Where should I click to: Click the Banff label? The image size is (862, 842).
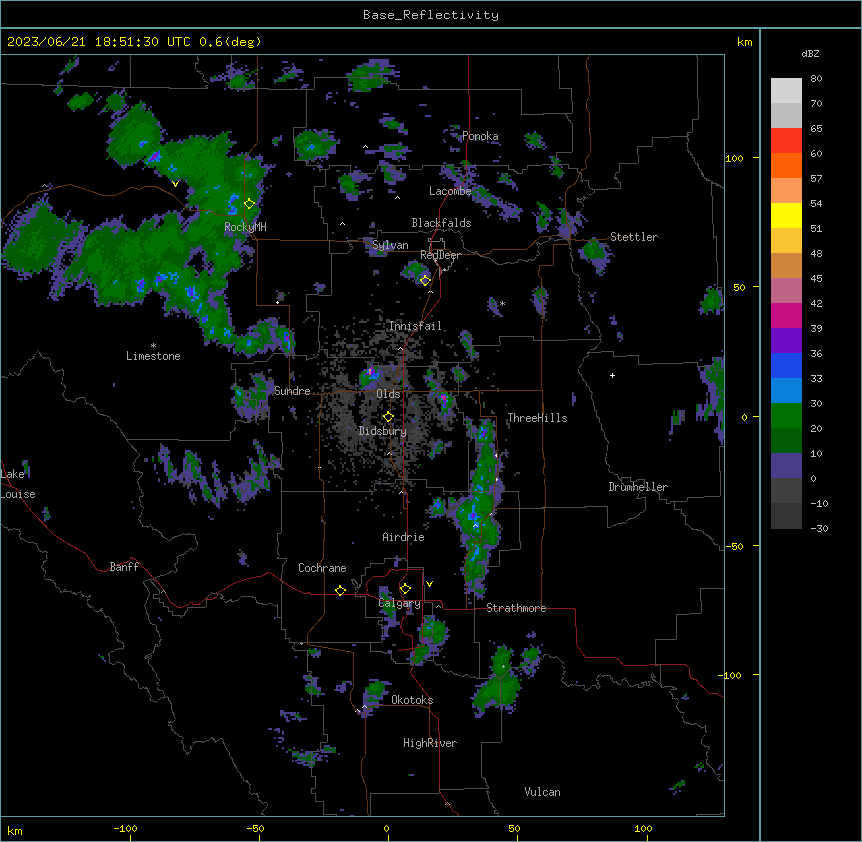click(x=124, y=567)
